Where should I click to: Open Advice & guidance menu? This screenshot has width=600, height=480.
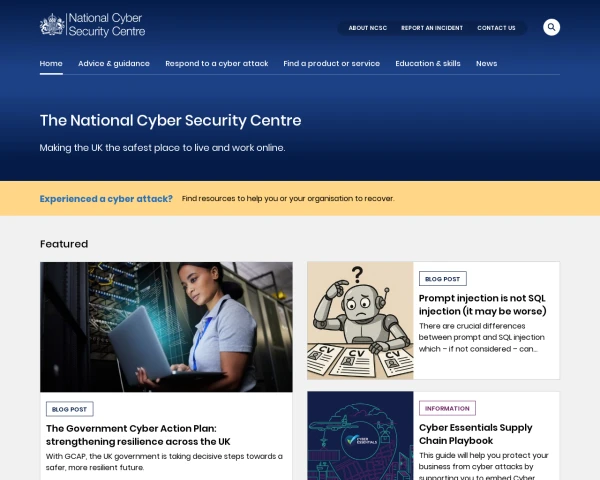pyautogui.click(x=114, y=64)
